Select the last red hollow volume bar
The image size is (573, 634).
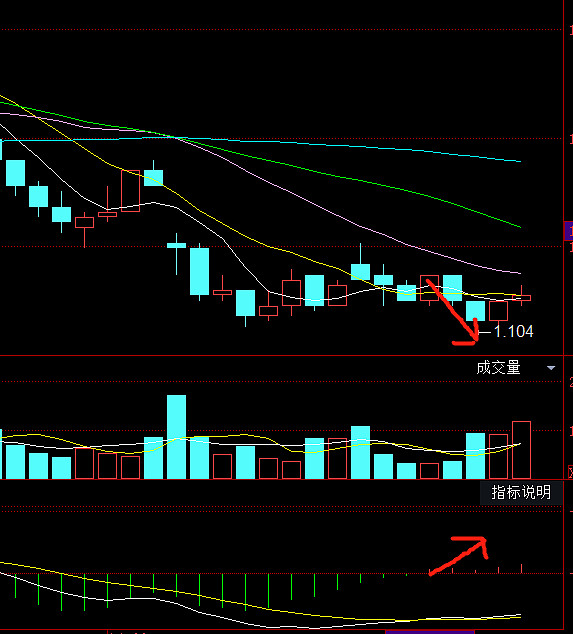tap(522, 450)
